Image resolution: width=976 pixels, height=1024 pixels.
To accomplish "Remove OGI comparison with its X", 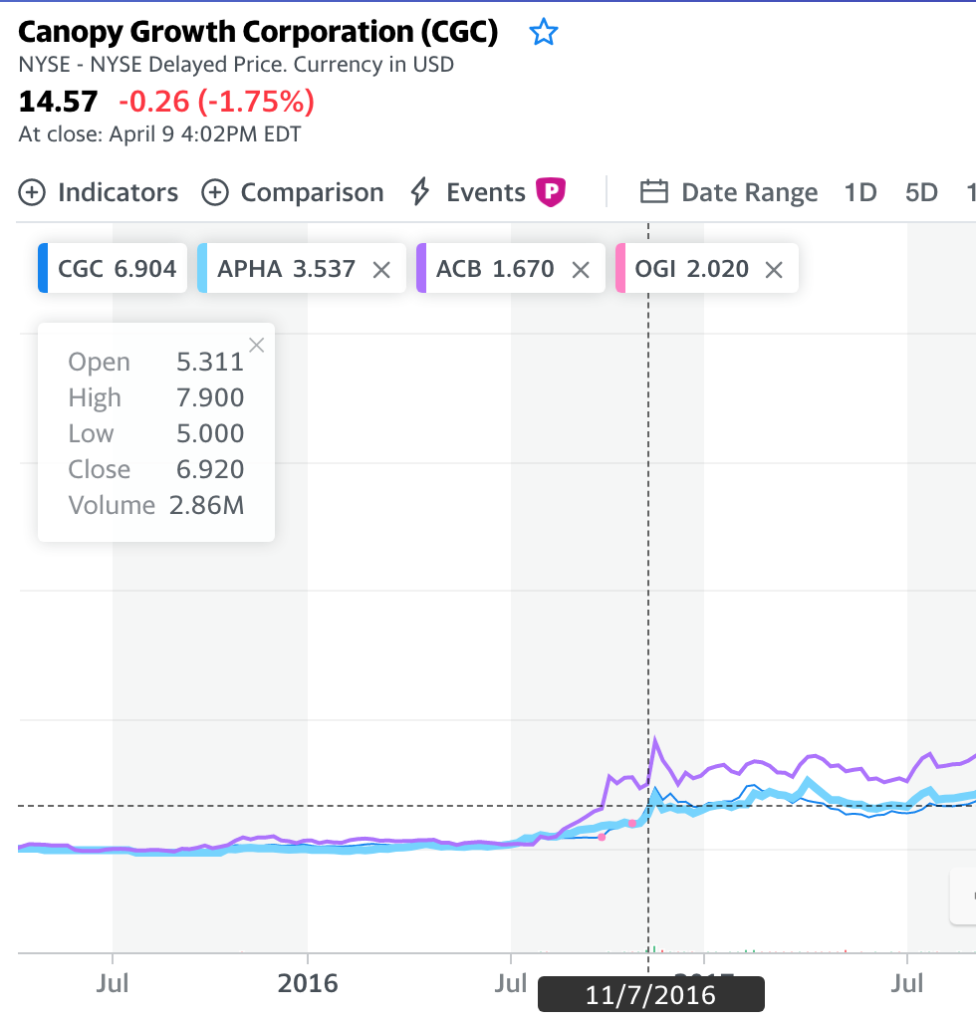I will click(x=774, y=270).
